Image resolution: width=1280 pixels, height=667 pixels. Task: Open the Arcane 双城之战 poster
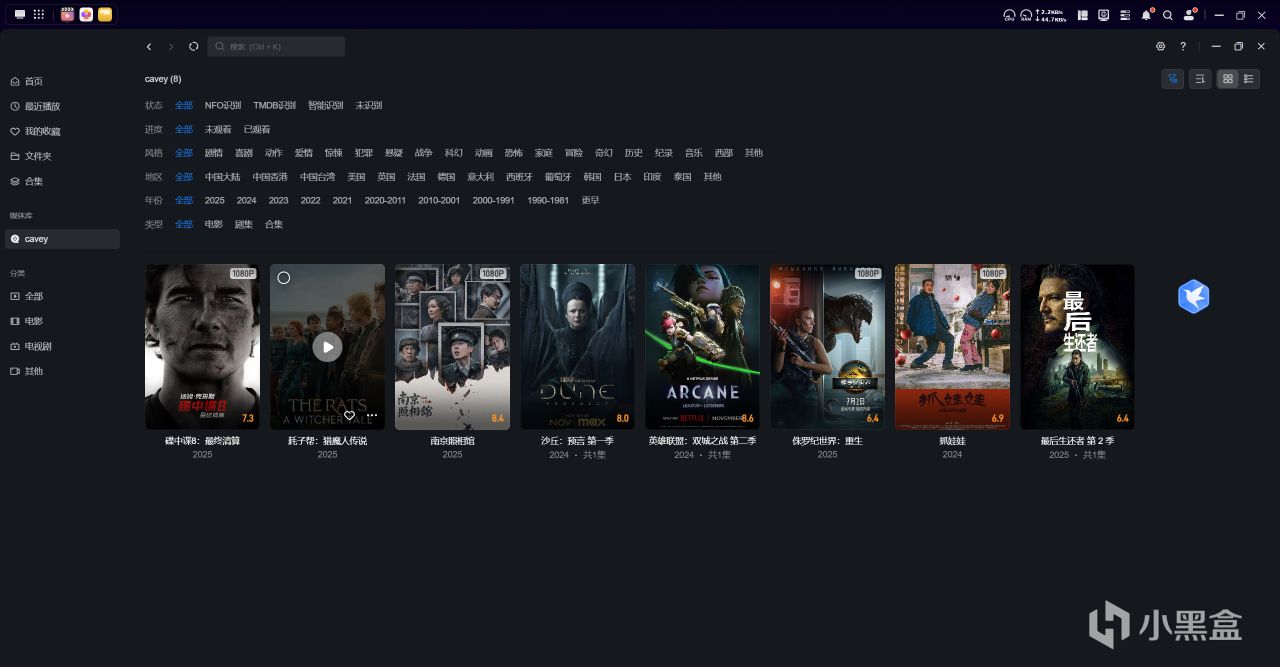702,347
